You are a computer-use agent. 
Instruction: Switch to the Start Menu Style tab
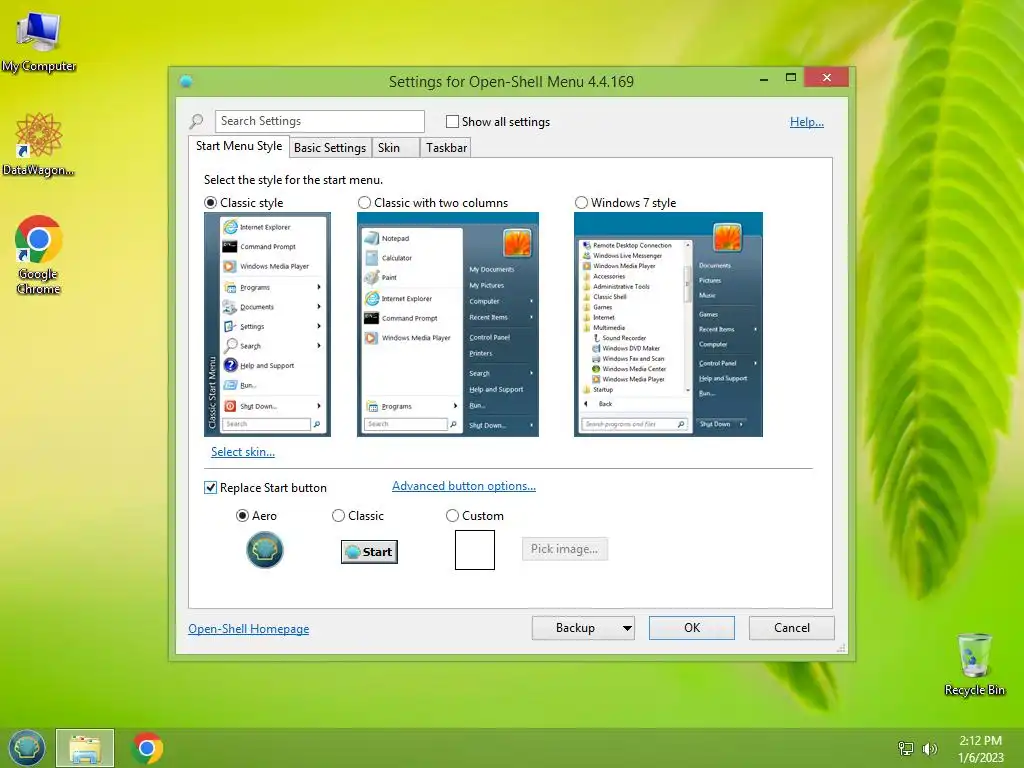pyautogui.click(x=239, y=146)
